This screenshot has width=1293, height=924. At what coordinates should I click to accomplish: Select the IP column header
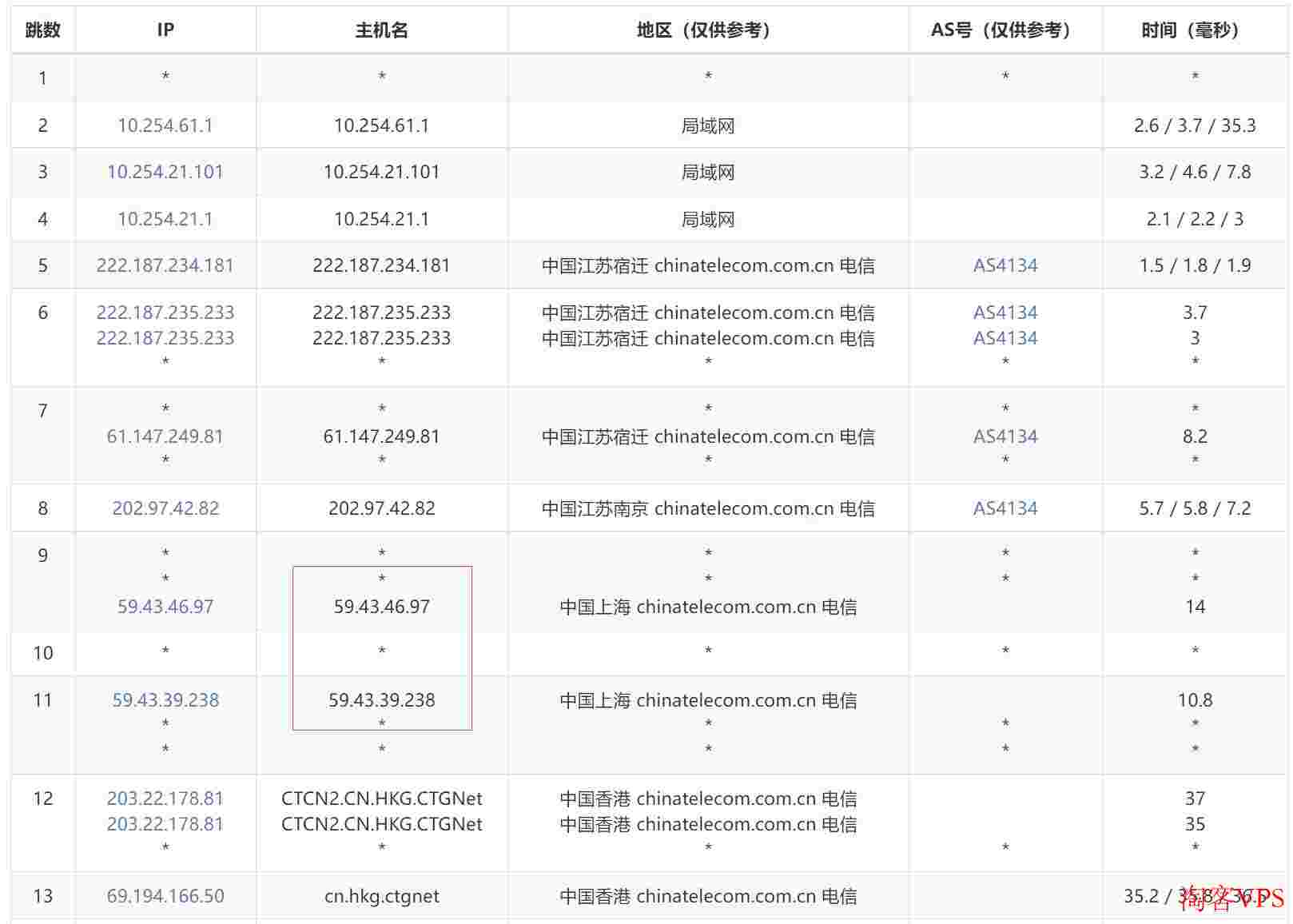[x=165, y=30]
